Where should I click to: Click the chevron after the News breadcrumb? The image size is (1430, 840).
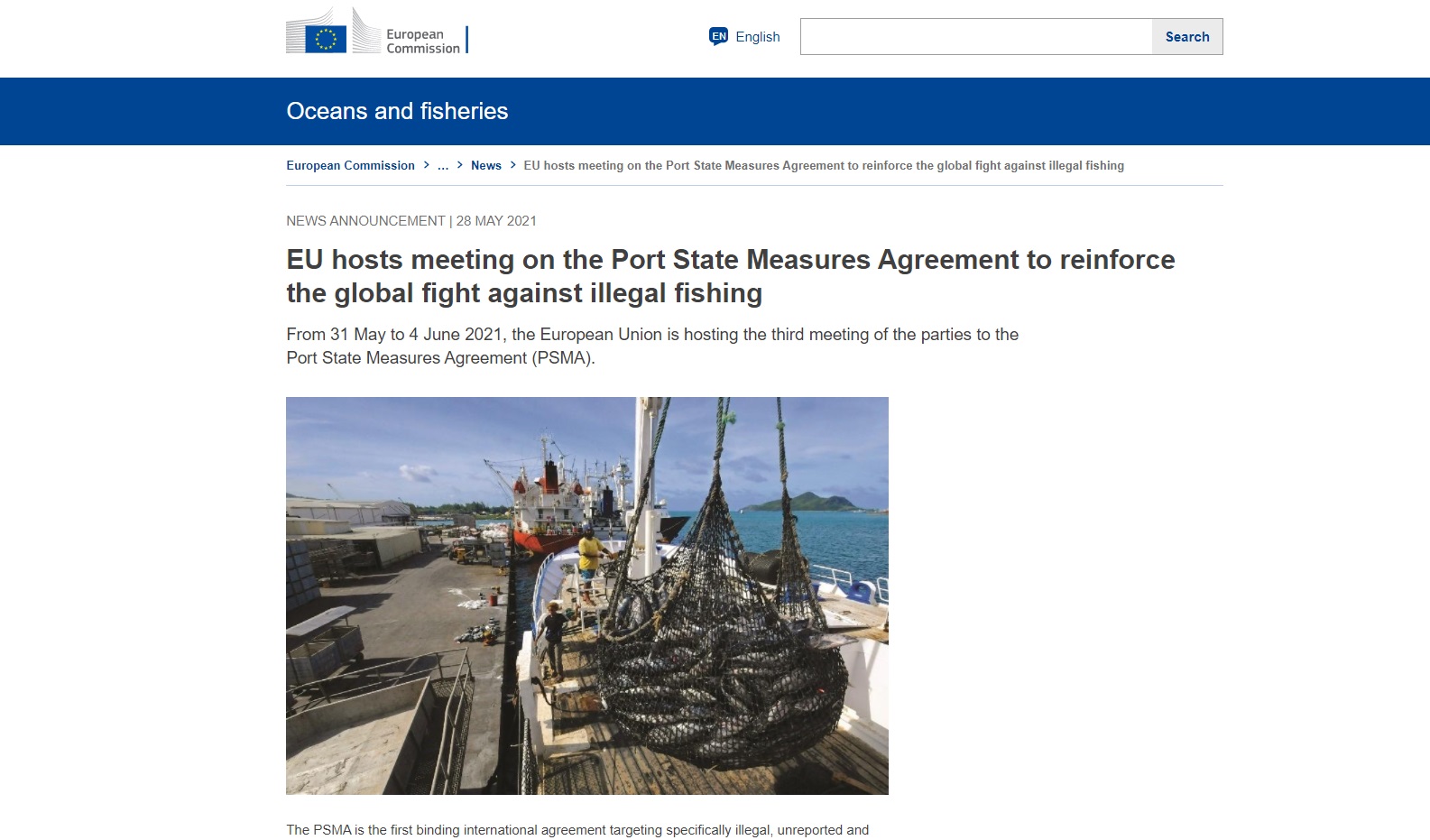[512, 165]
